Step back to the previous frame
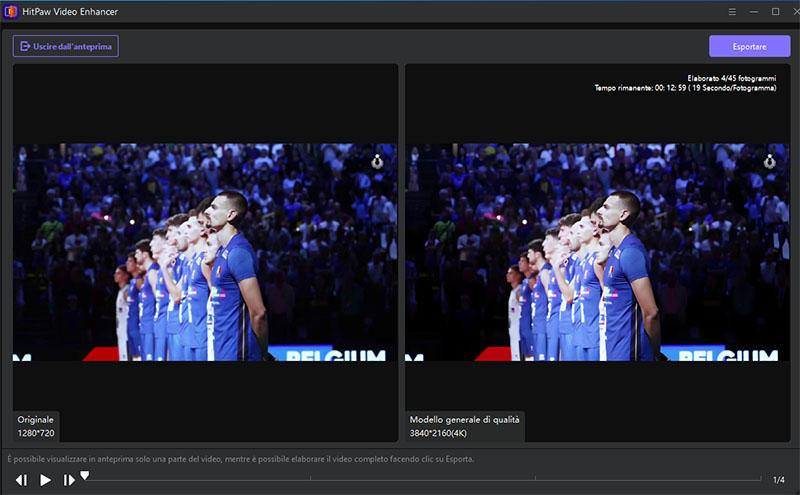The image size is (800, 495). pyautogui.click(x=21, y=480)
